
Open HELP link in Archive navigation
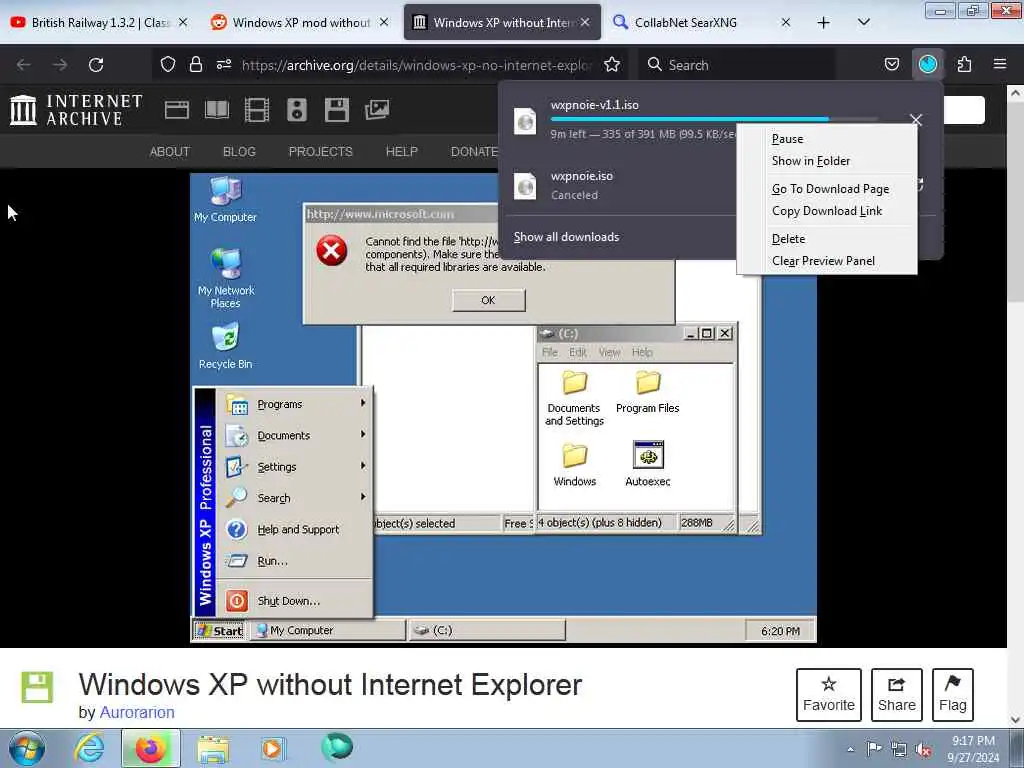coord(402,152)
